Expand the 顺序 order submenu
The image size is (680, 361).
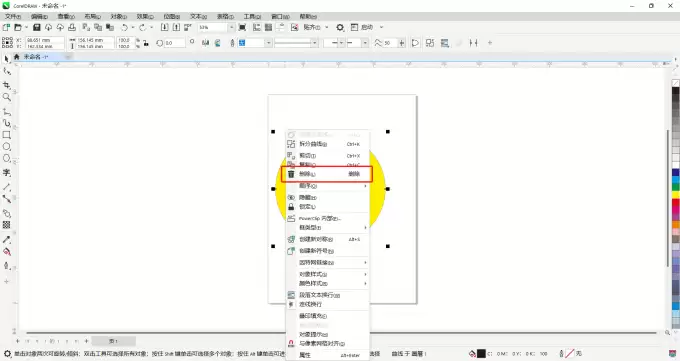tap(327, 186)
